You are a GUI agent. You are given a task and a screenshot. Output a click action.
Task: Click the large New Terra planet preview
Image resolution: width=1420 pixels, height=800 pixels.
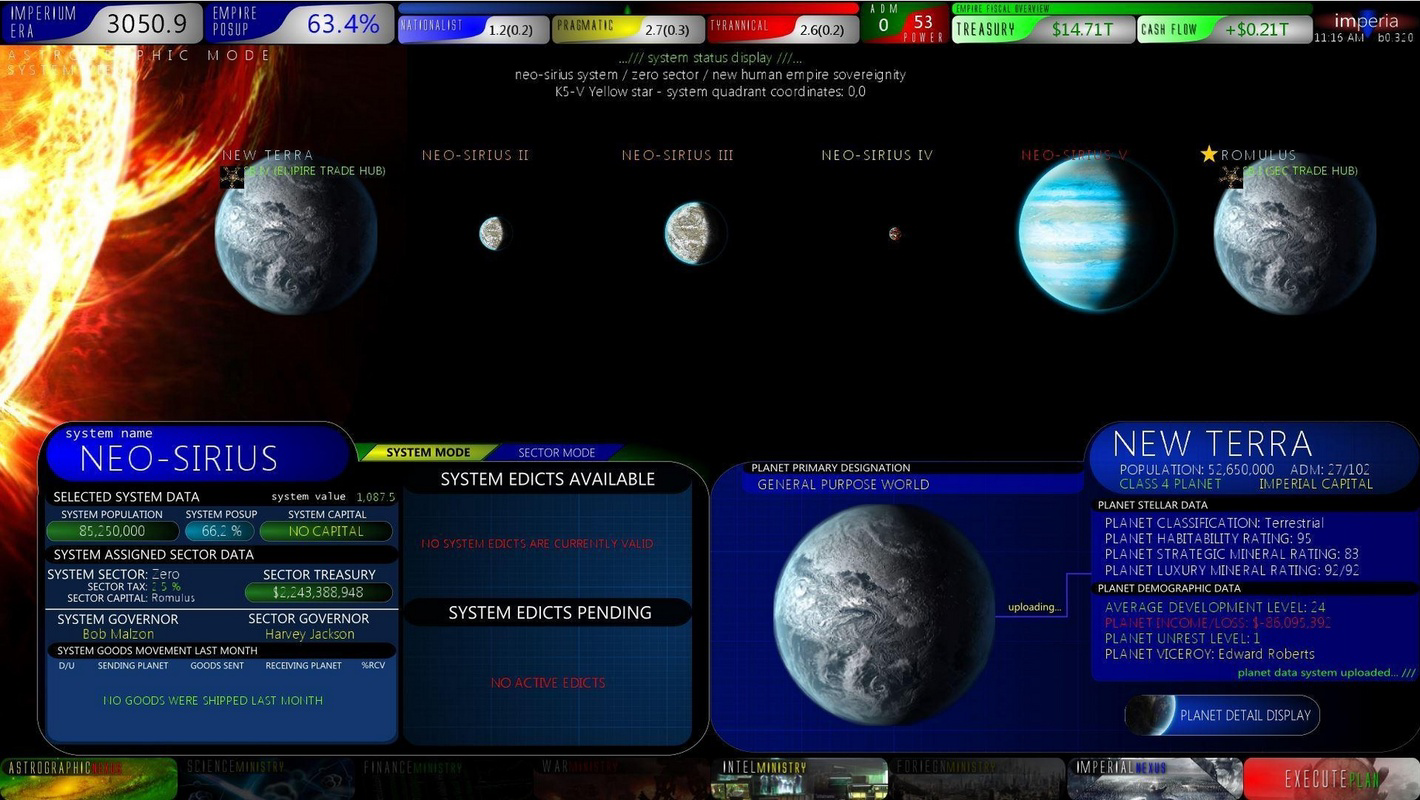884,614
